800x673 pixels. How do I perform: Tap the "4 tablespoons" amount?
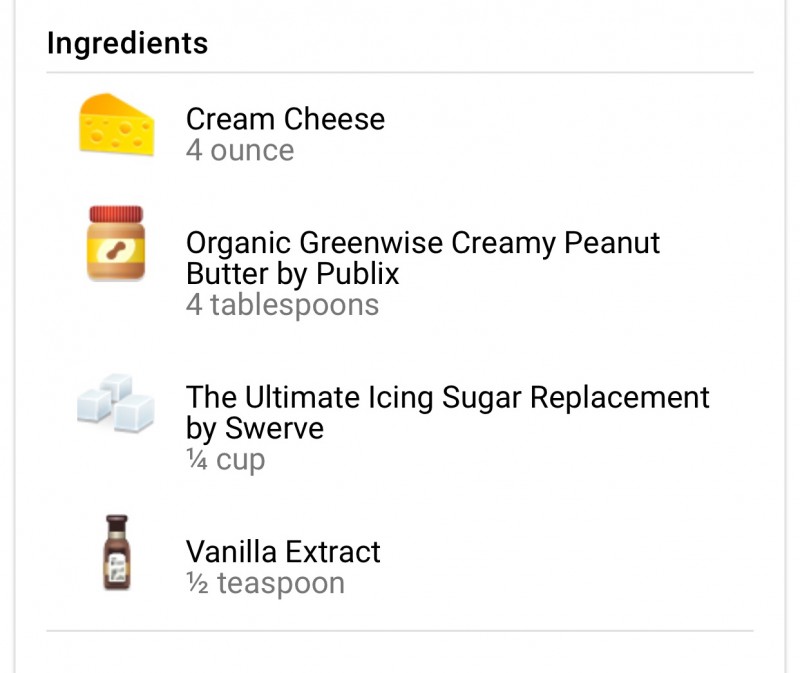click(x=282, y=305)
